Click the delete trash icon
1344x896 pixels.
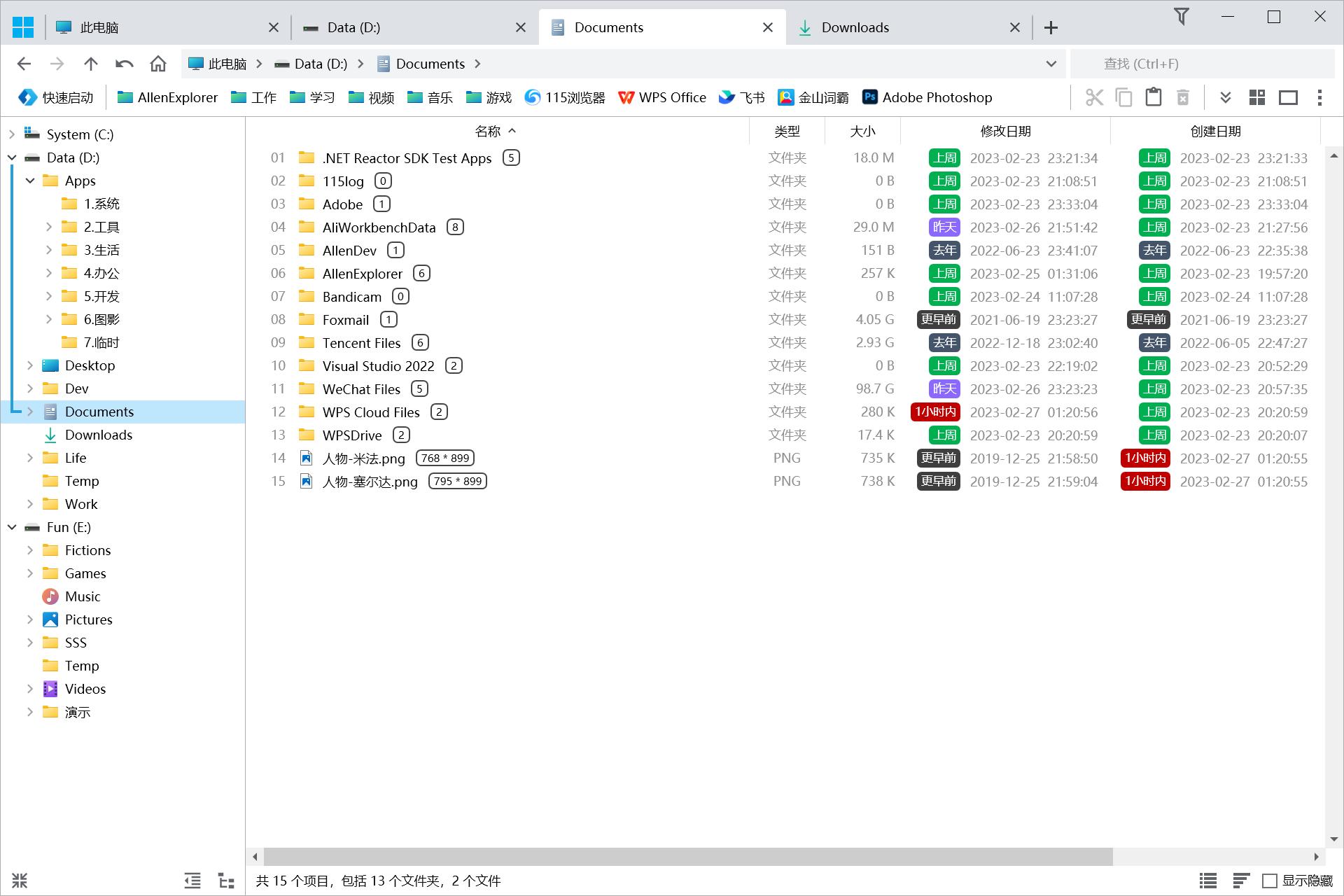point(1182,97)
